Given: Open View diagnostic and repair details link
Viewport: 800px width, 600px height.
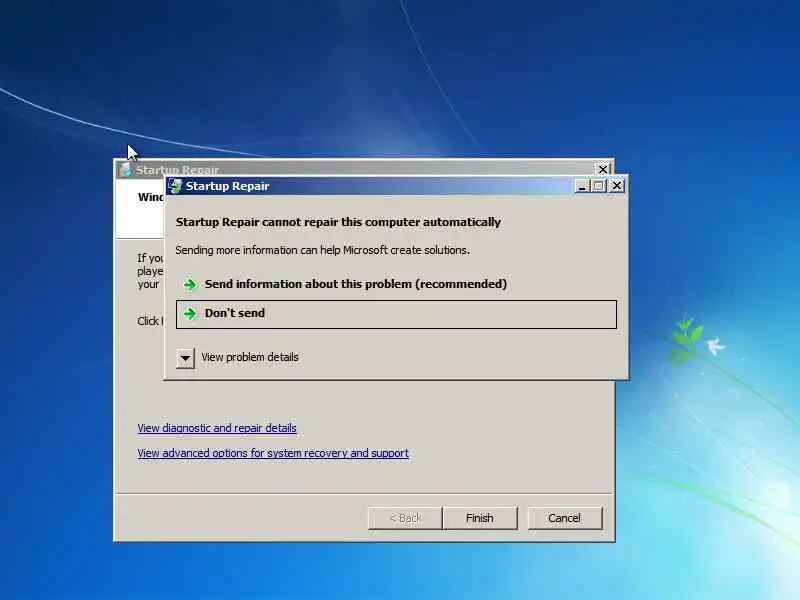Looking at the screenshot, I should (217, 428).
